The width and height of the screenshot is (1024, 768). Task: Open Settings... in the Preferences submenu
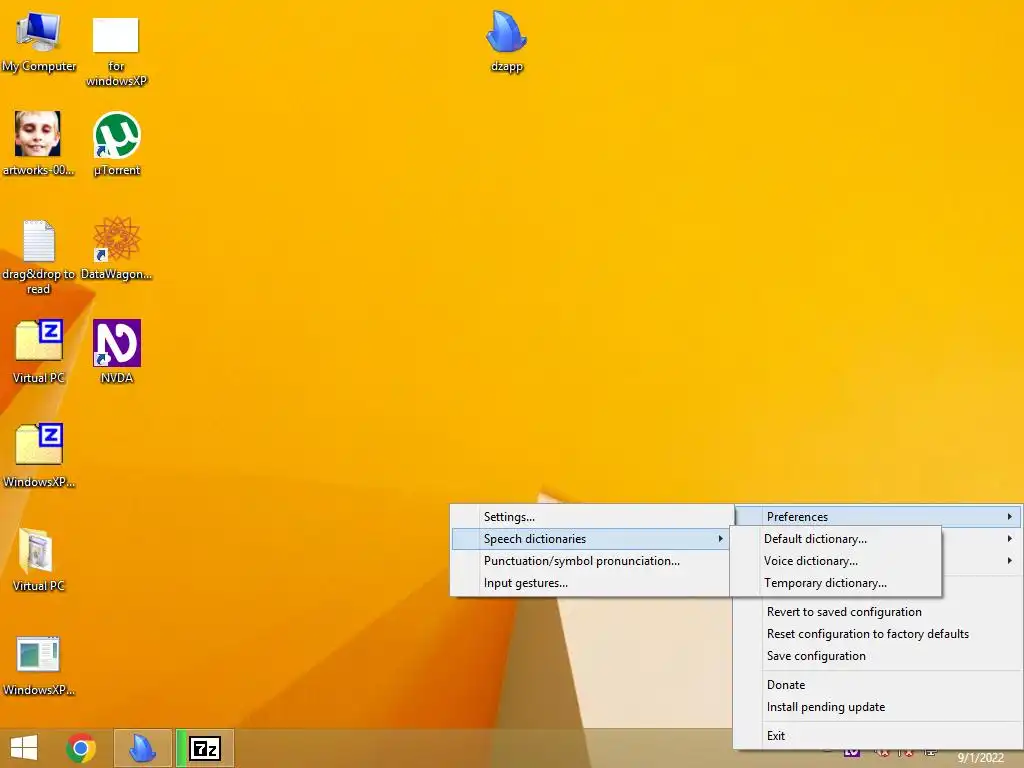click(590, 517)
